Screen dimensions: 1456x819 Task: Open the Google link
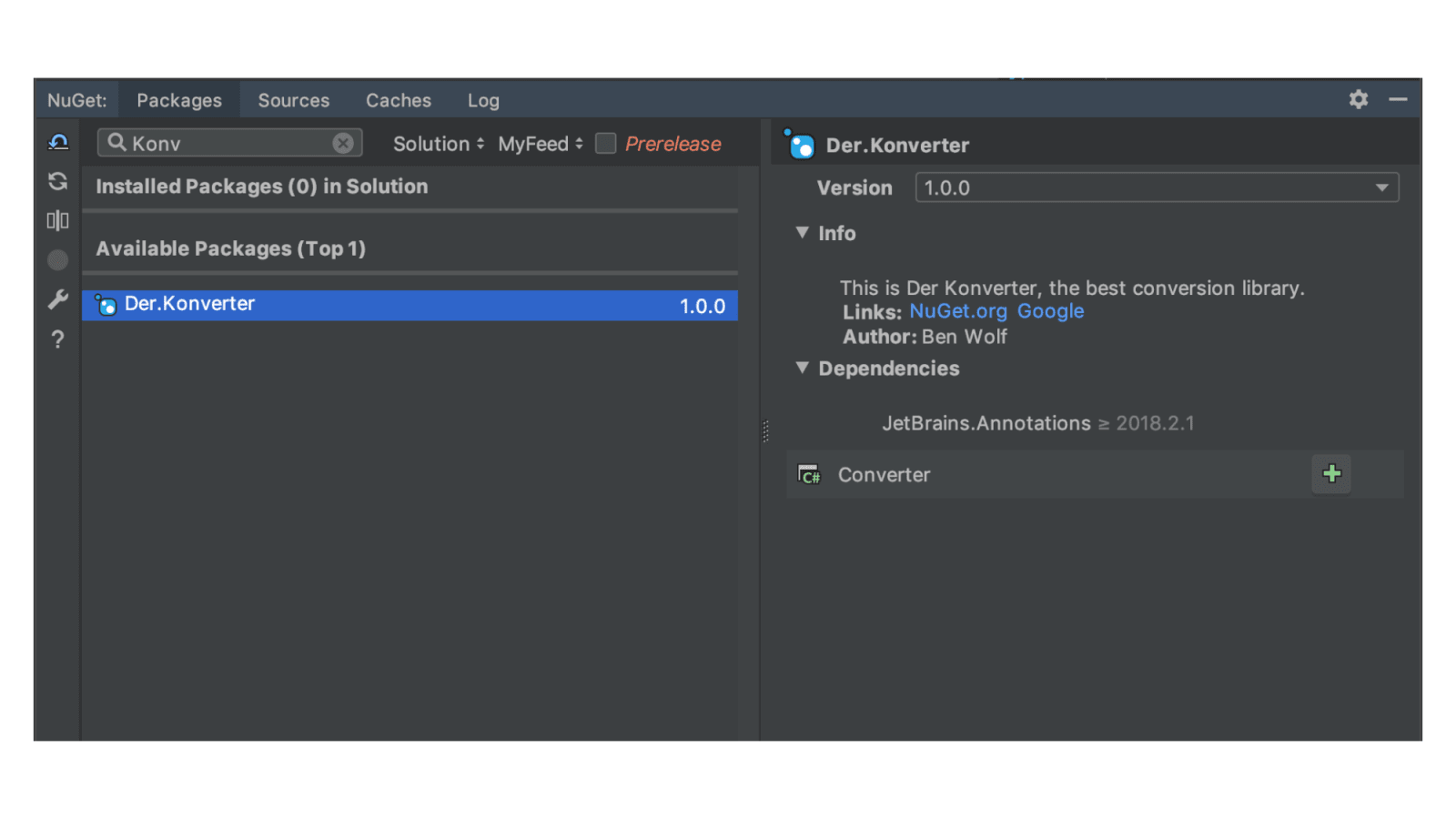coord(1050,311)
